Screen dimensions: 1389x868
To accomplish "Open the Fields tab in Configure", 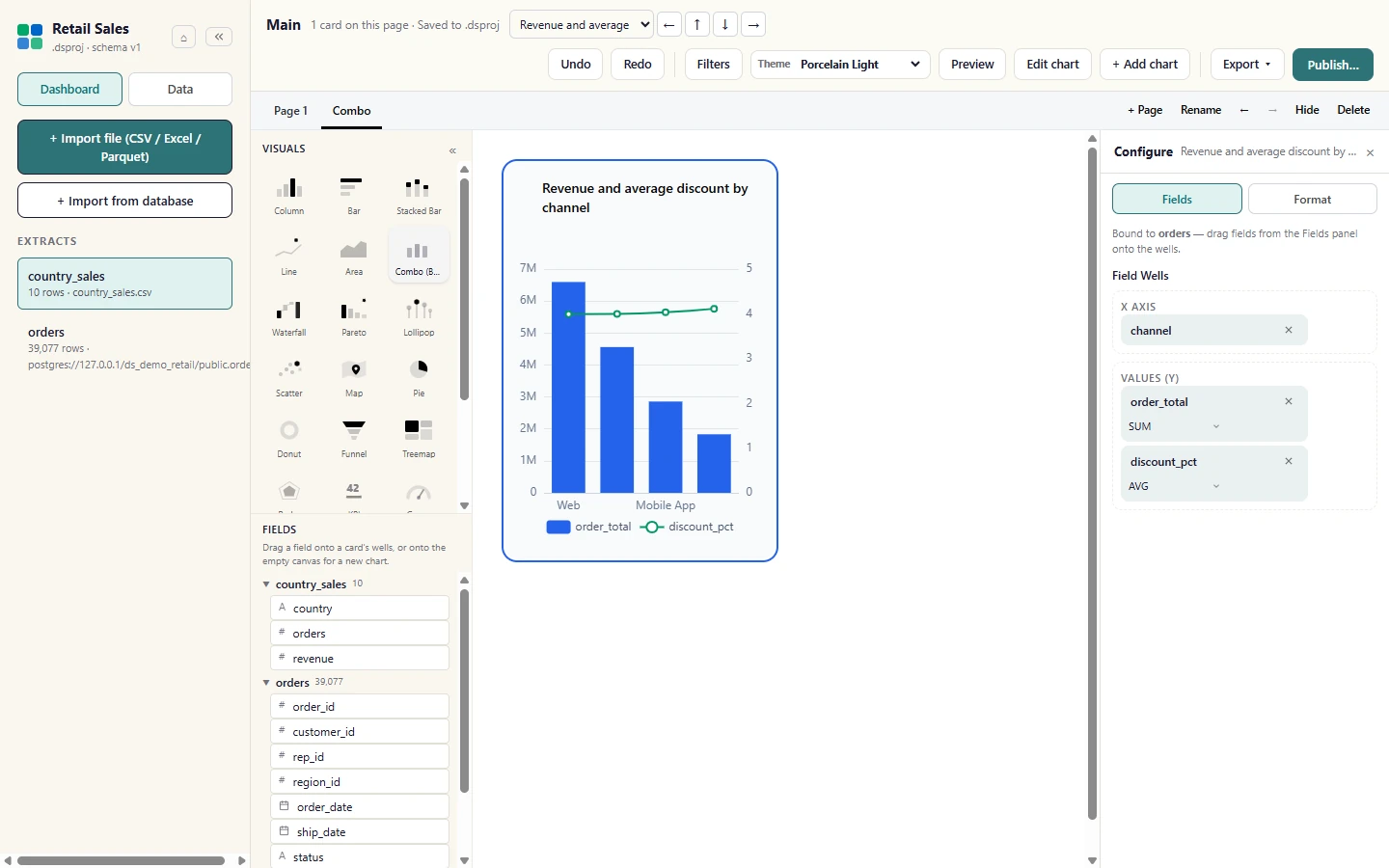I will pos(1177,199).
